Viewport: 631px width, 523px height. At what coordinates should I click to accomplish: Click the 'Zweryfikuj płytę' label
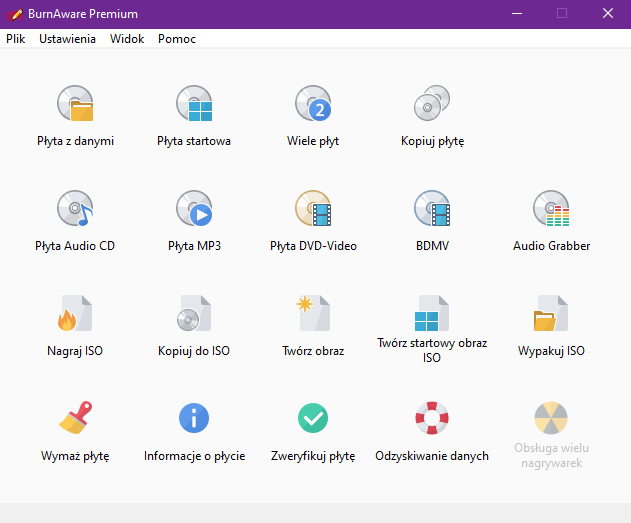tap(313, 456)
